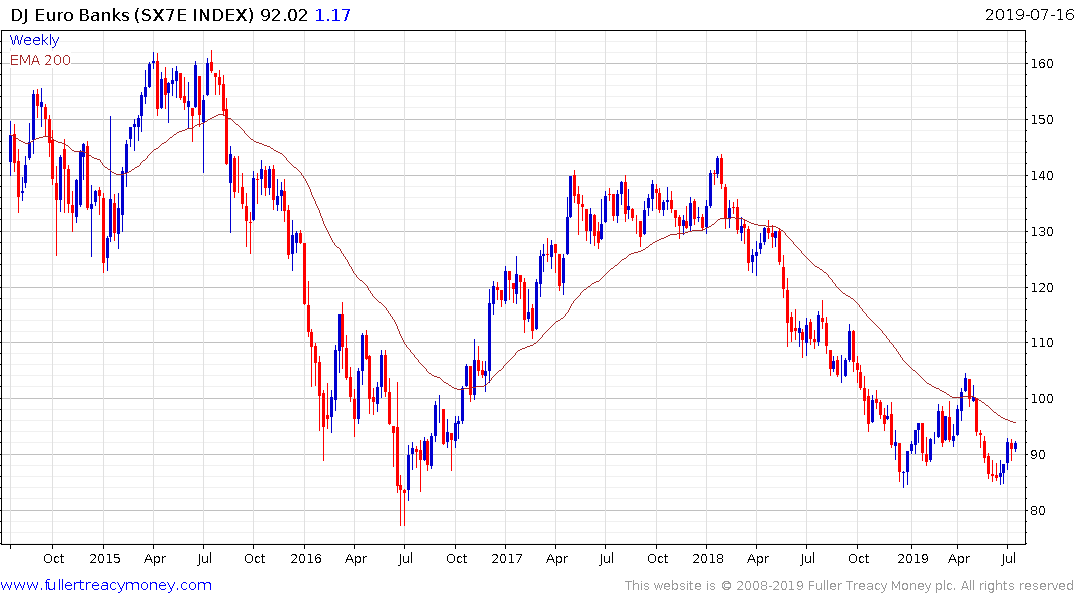Click the 140 price axis label
Viewport: 1075px width, 600px height.
pos(1042,176)
